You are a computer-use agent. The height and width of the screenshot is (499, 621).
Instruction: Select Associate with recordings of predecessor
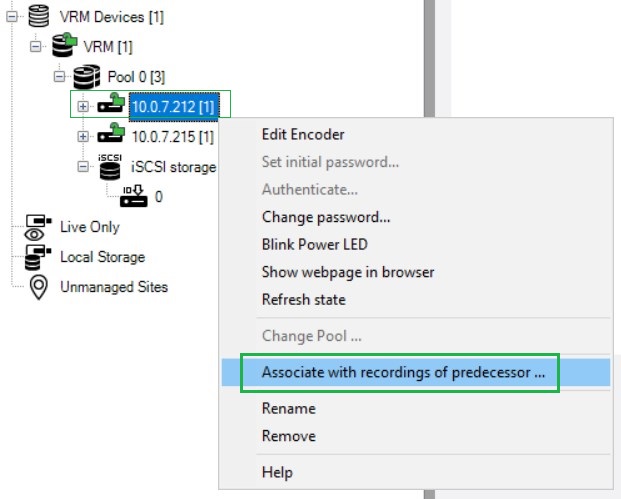click(404, 372)
